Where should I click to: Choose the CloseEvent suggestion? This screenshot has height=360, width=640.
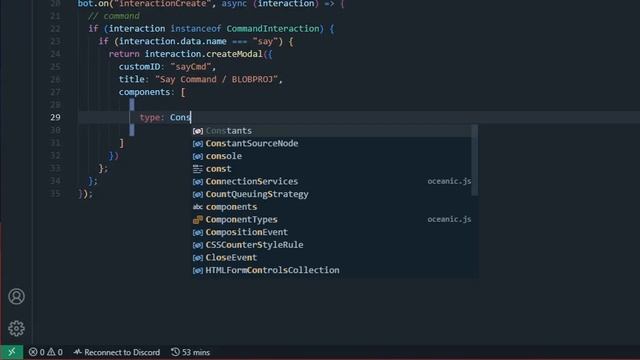click(332, 258)
